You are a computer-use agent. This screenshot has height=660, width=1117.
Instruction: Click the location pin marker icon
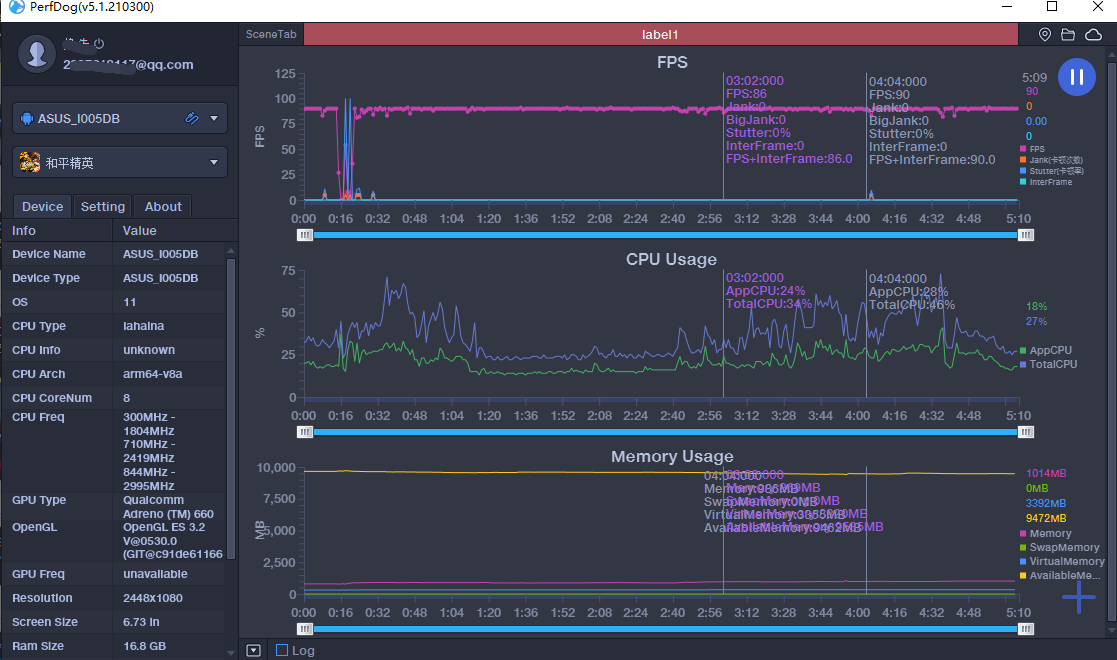(x=1045, y=35)
